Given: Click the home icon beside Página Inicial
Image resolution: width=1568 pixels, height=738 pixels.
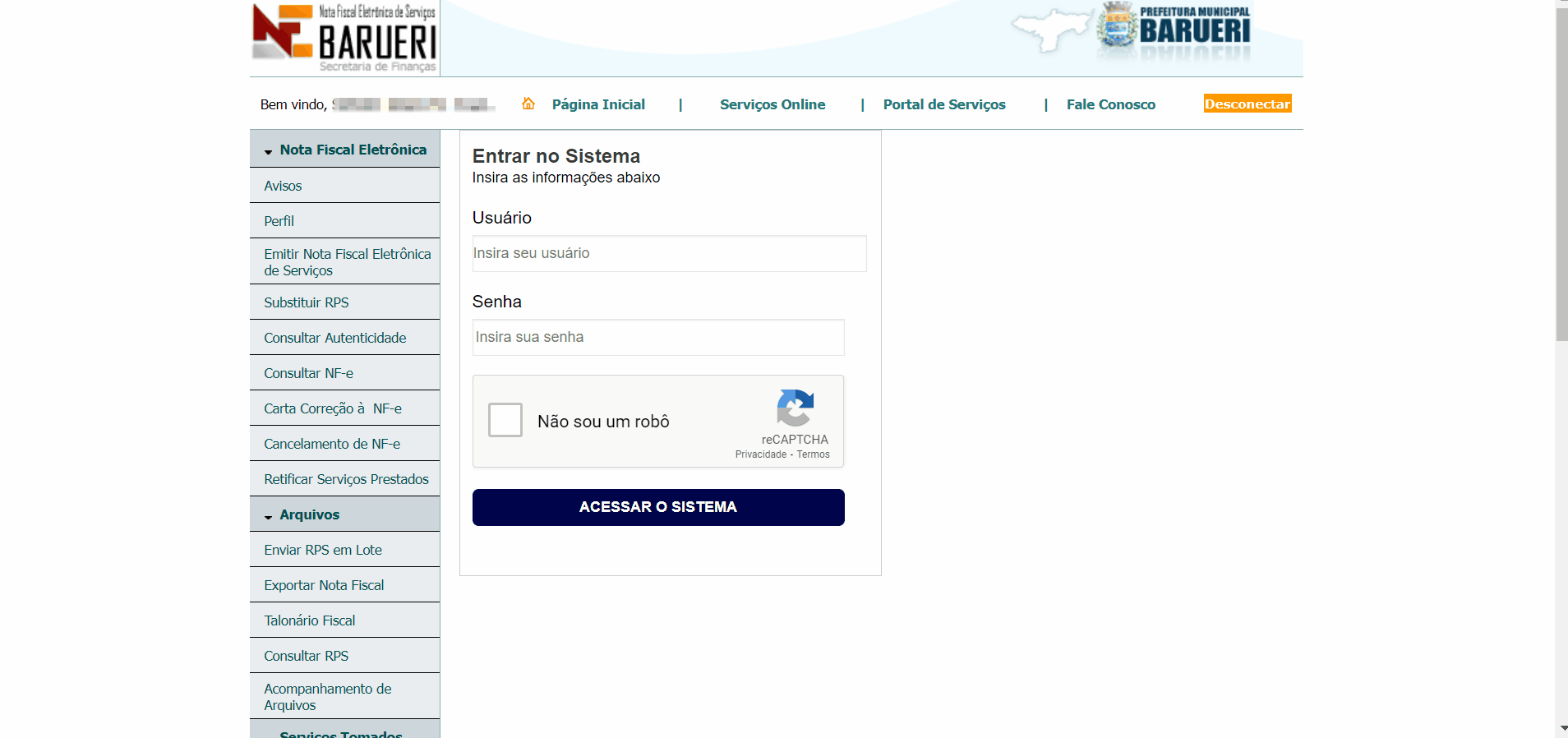Looking at the screenshot, I should pos(528,104).
